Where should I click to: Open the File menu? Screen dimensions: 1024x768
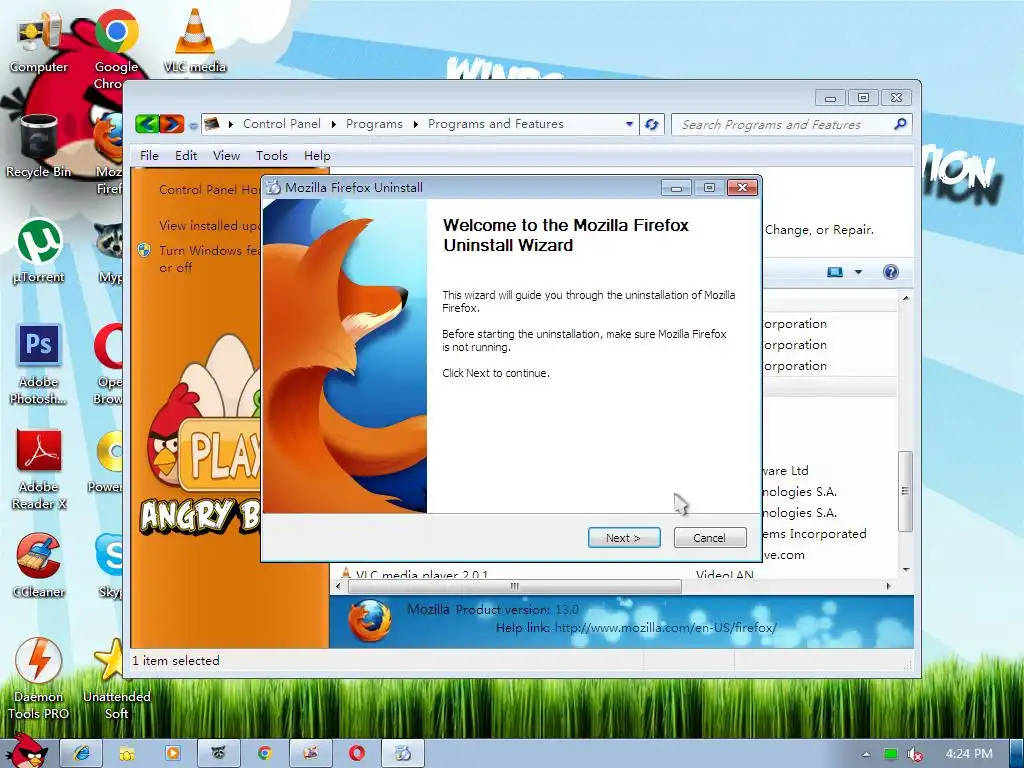pos(149,155)
